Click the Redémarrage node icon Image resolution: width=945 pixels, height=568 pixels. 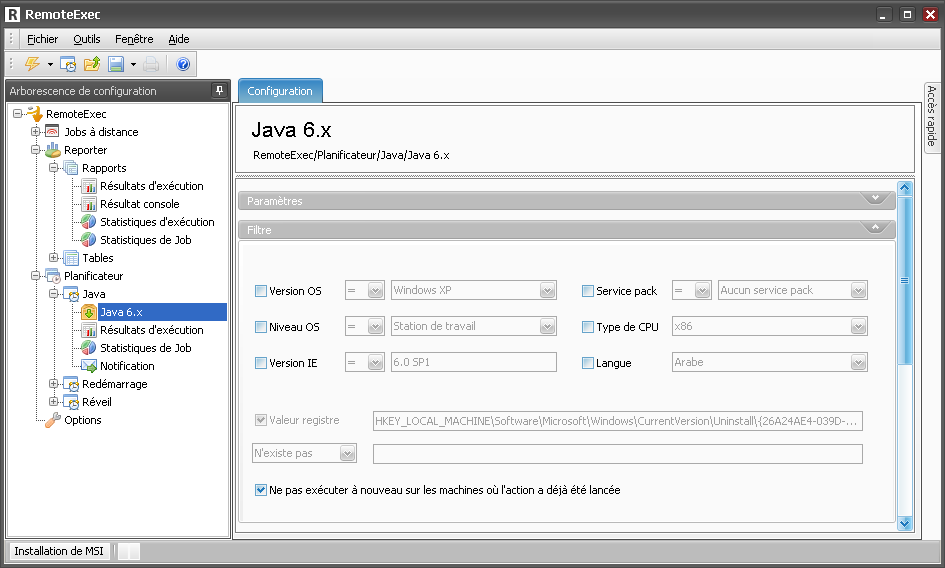[71, 384]
